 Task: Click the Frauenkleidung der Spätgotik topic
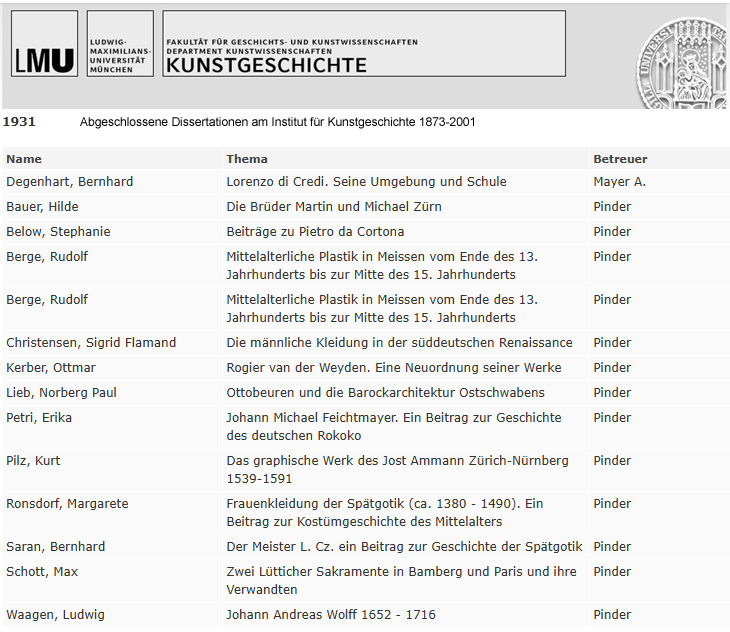385,512
